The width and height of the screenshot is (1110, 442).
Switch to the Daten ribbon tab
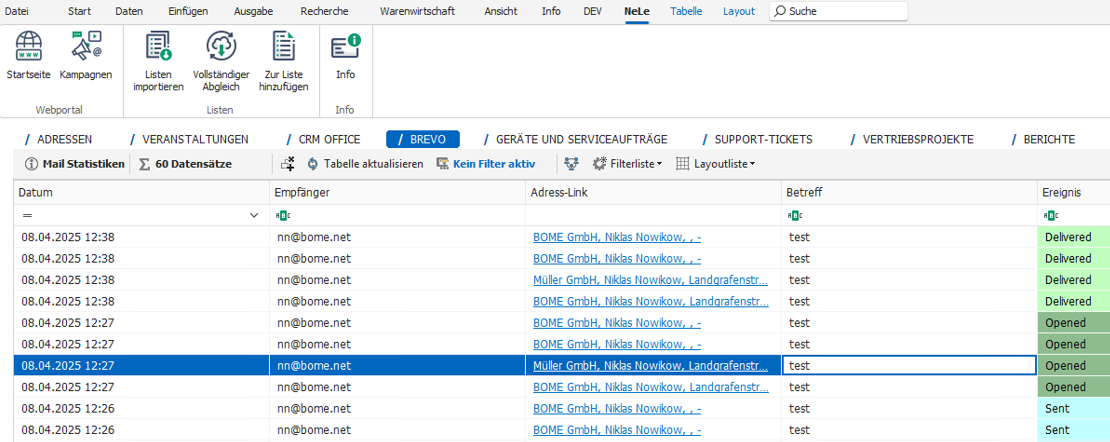pyautogui.click(x=129, y=11)
